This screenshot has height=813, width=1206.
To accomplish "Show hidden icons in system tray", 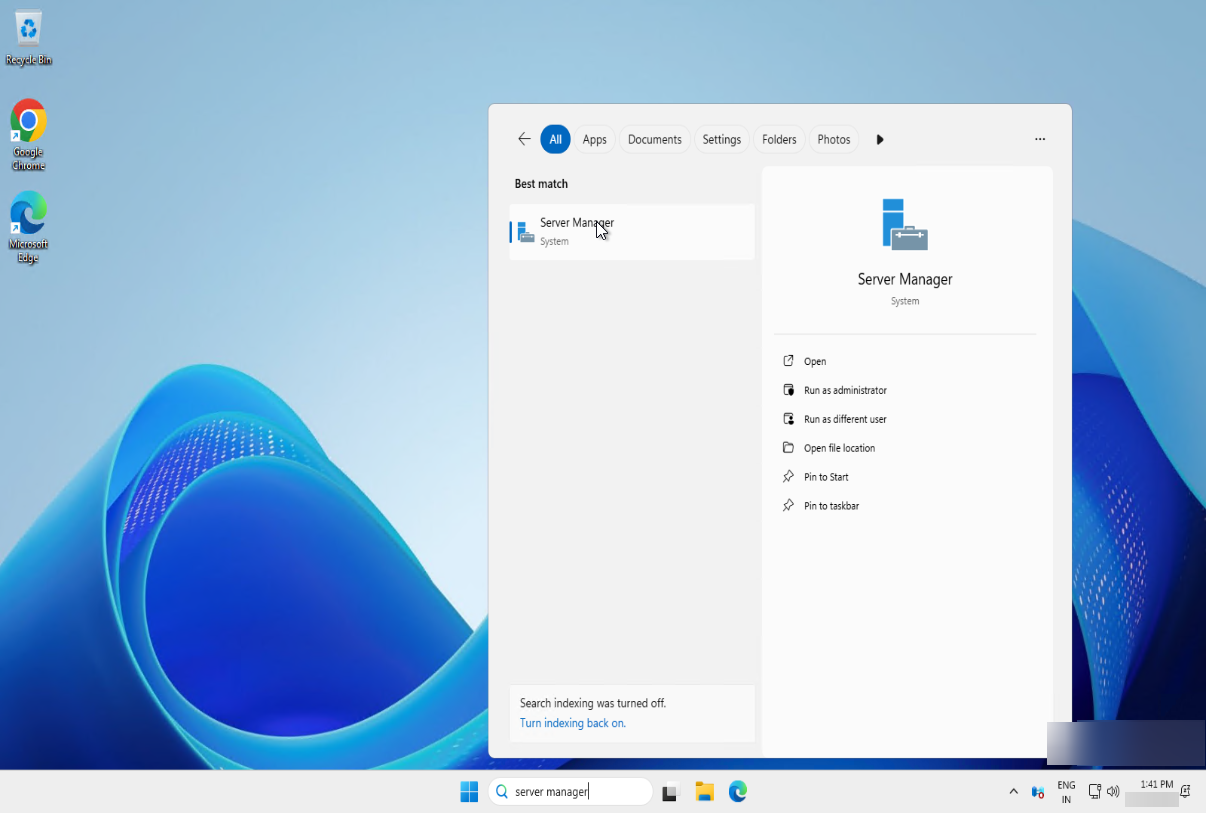I will coord(1013,792).
